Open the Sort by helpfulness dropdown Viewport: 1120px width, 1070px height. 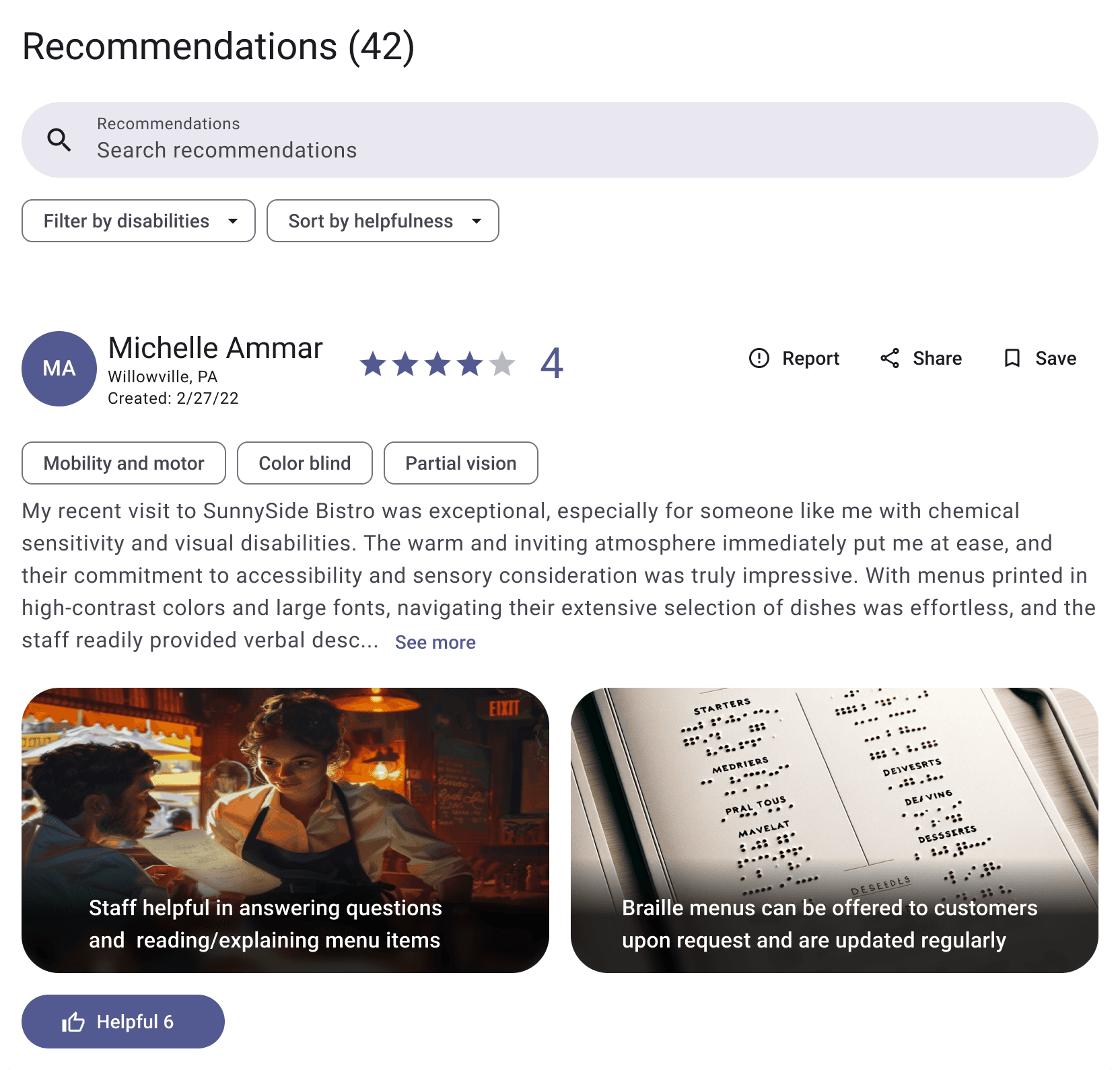click(x=383, y=221)
